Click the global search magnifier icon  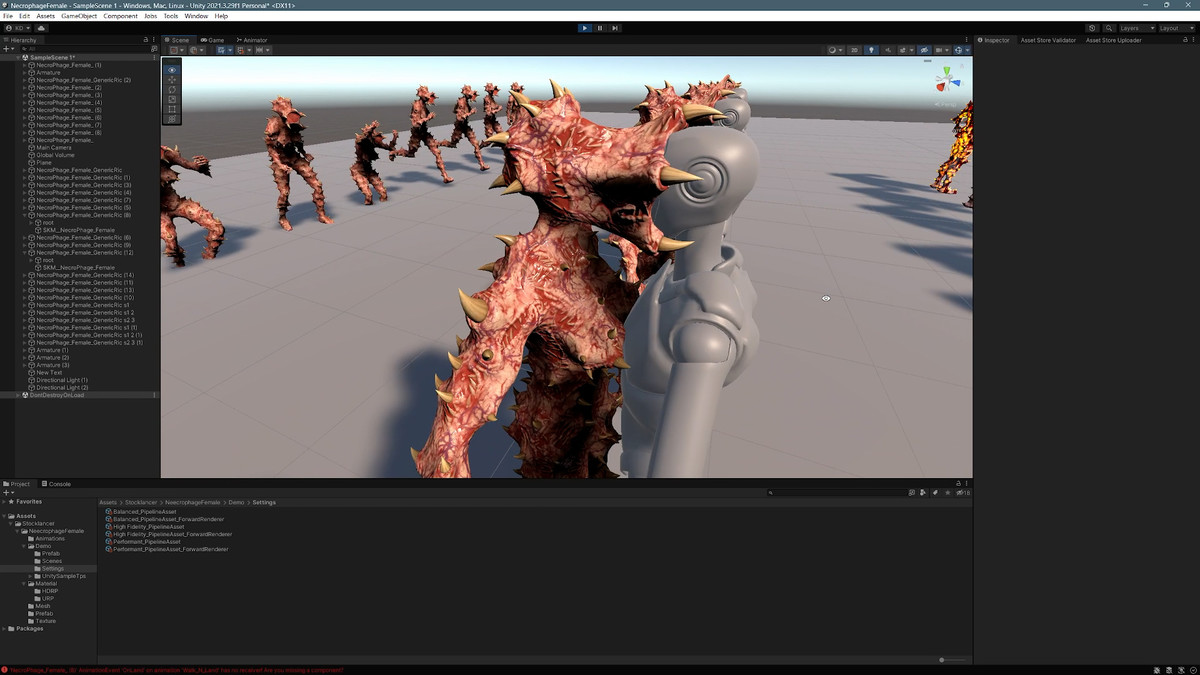(x=1109, y=28)
